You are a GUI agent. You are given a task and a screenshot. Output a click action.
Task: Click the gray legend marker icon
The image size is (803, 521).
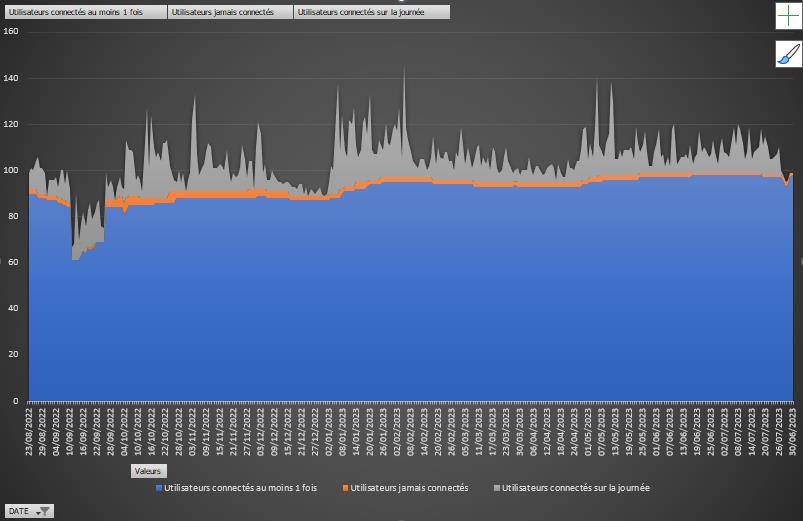pyautogui.click(x=497, y=488)
